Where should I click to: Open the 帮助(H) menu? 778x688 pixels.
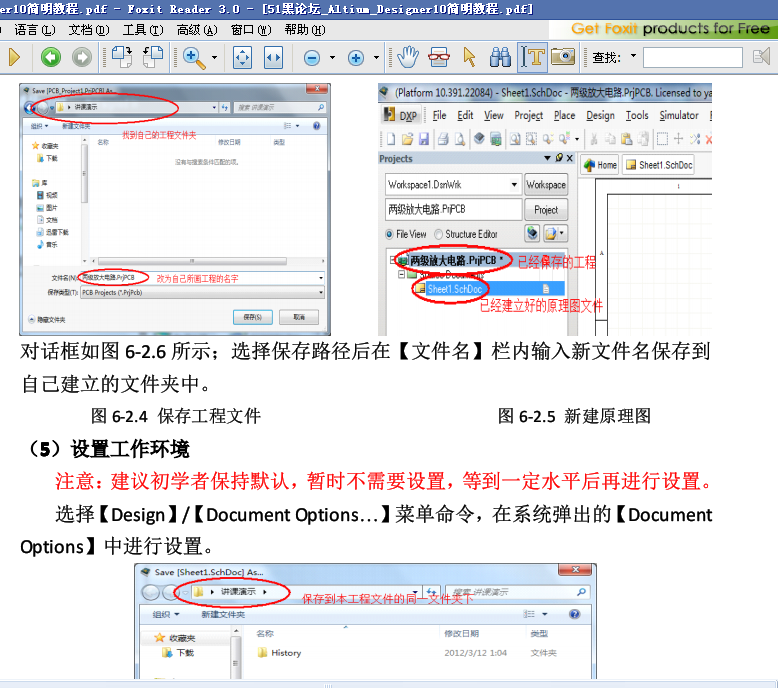(x=305, y=30)
